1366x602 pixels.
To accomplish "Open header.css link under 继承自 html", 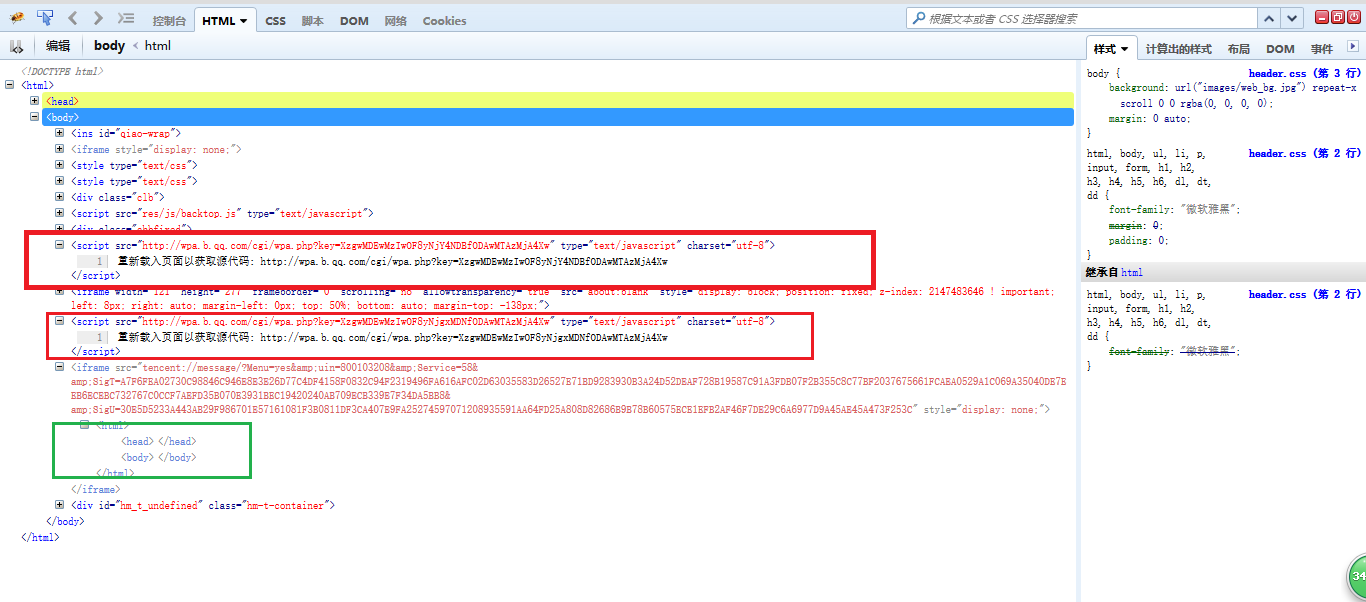I will [x=1305, y=294].
